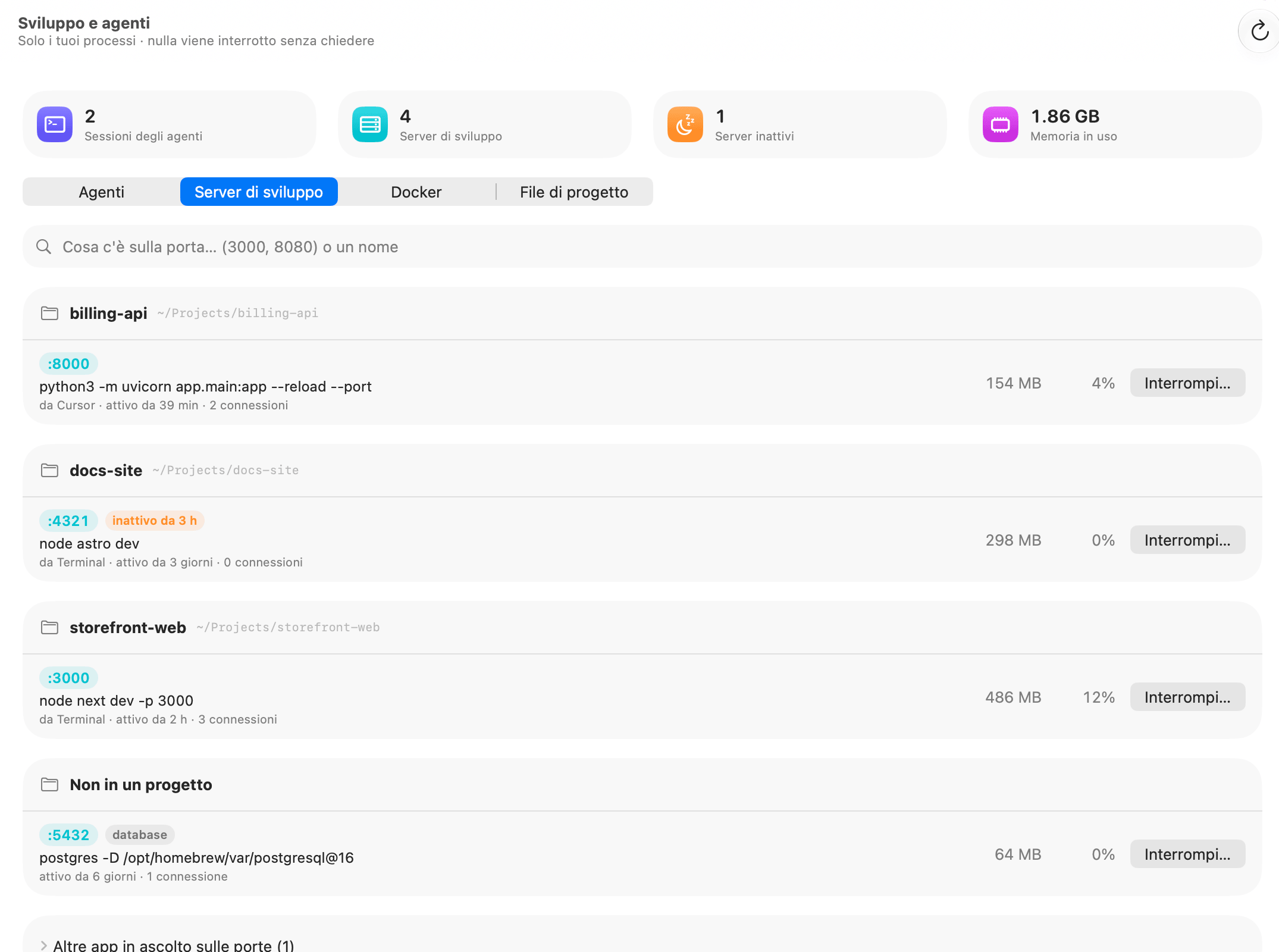Click the Server di sviluppo stat card

click(485, 124)
